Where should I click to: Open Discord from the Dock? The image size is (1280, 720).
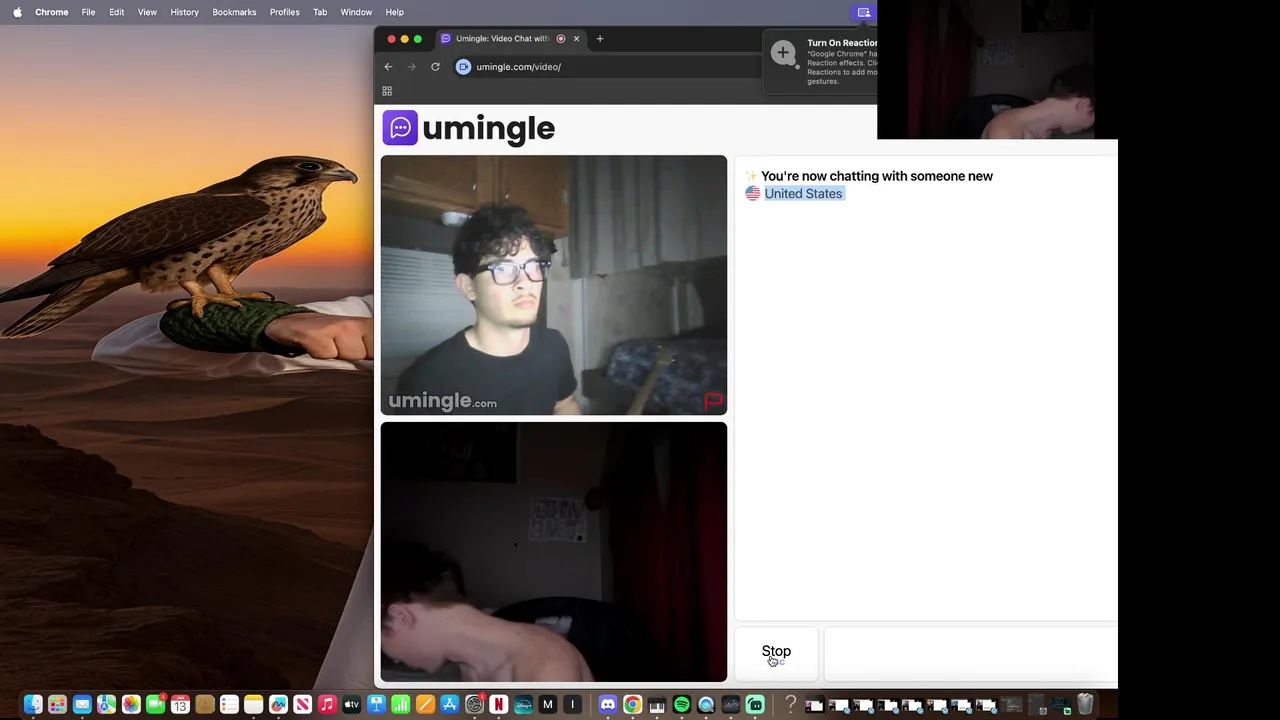pyautogui.click(x=608, y=704)
